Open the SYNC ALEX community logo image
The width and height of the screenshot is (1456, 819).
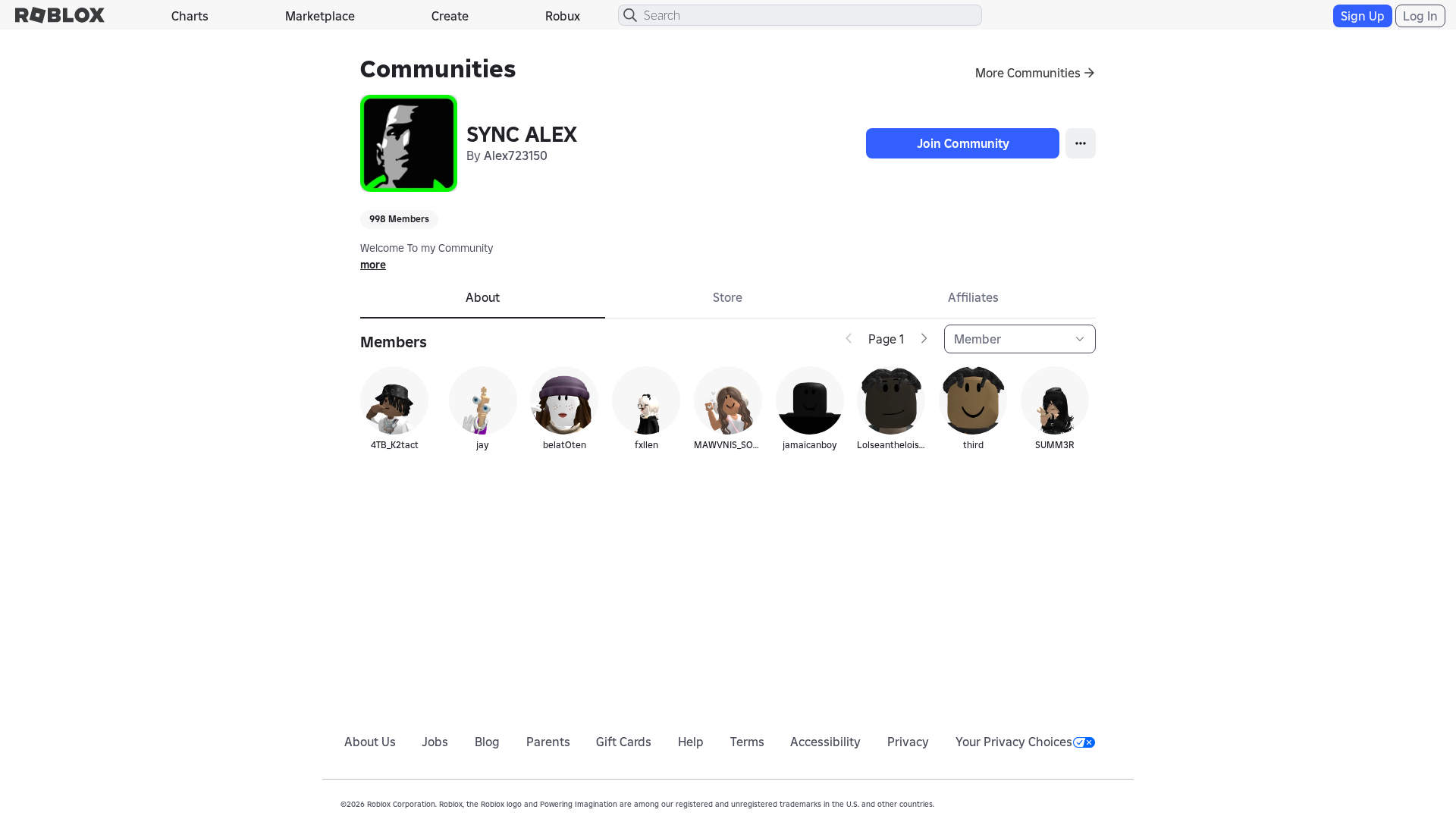409,143
